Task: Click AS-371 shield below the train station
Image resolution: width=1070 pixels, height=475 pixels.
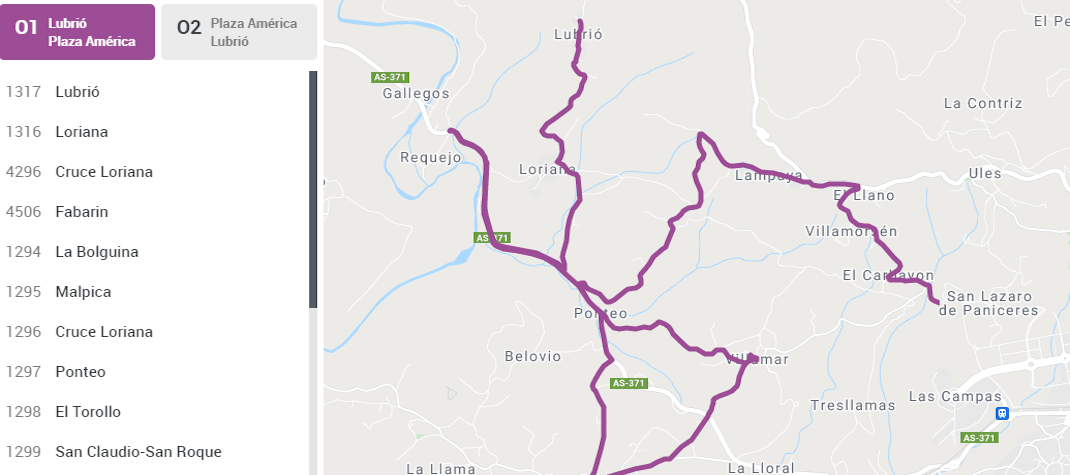Action: click(x=979, y=438)
